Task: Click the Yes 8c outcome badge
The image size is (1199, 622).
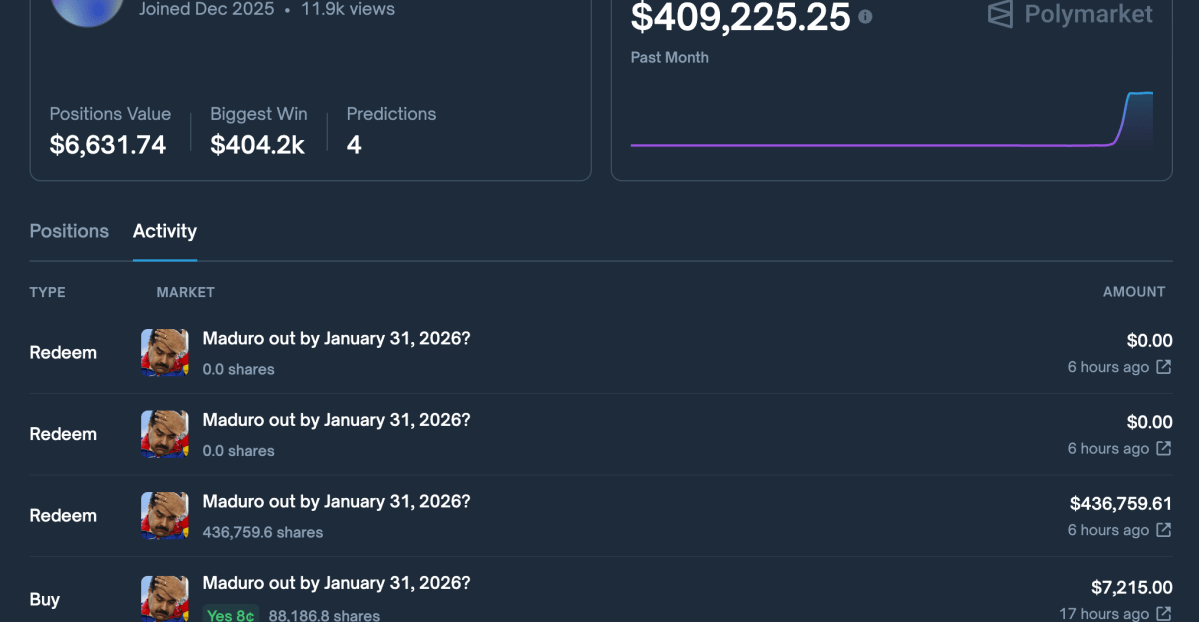Action: pos(231,615)
